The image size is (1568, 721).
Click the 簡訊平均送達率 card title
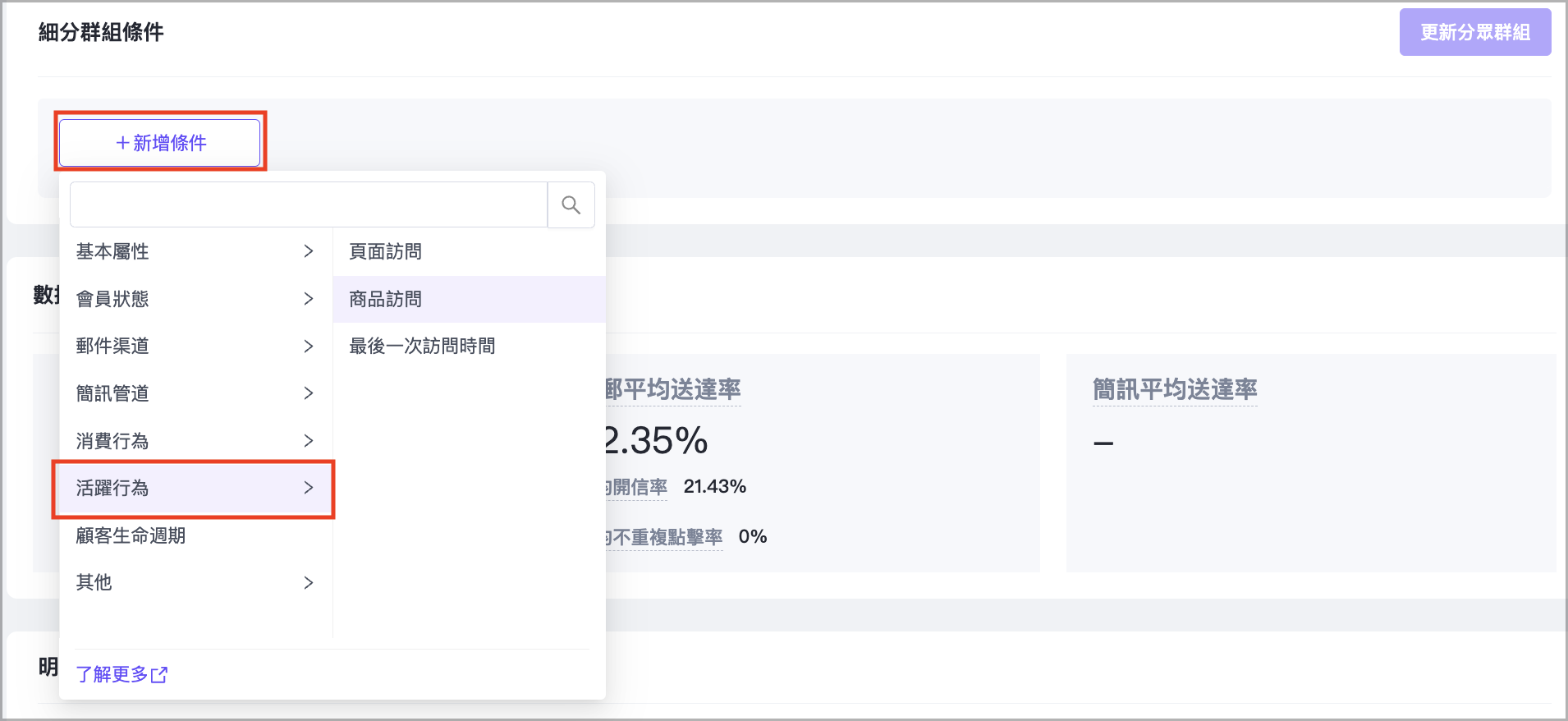pos(1174,389)
